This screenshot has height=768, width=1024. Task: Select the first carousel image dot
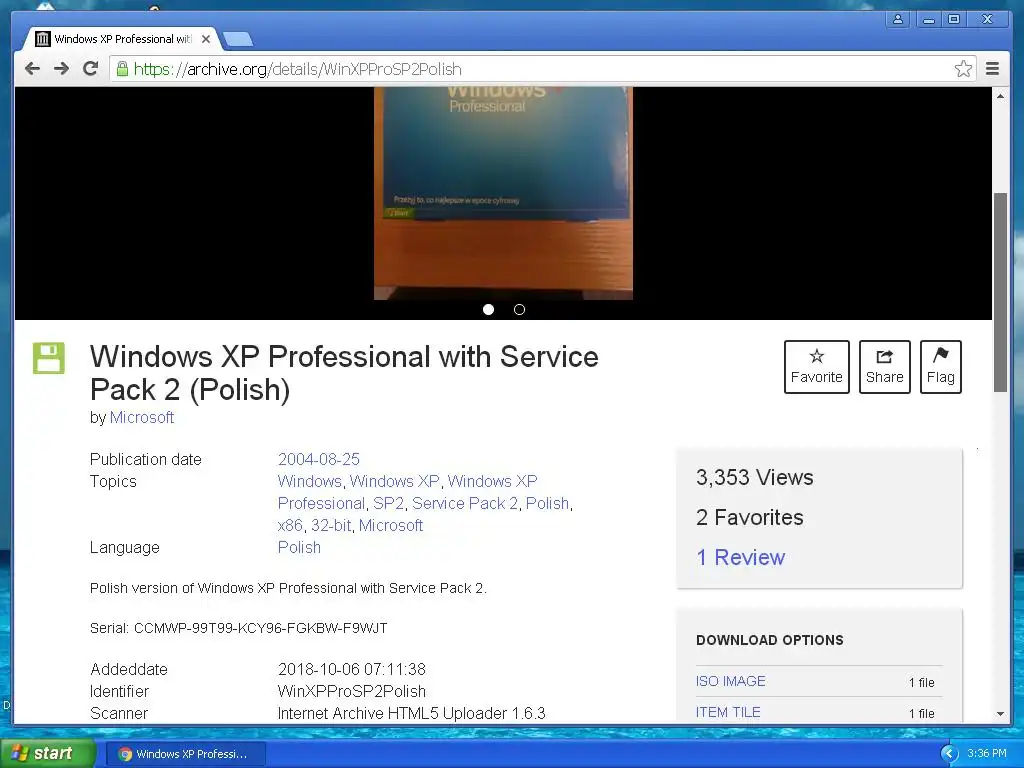488,310
